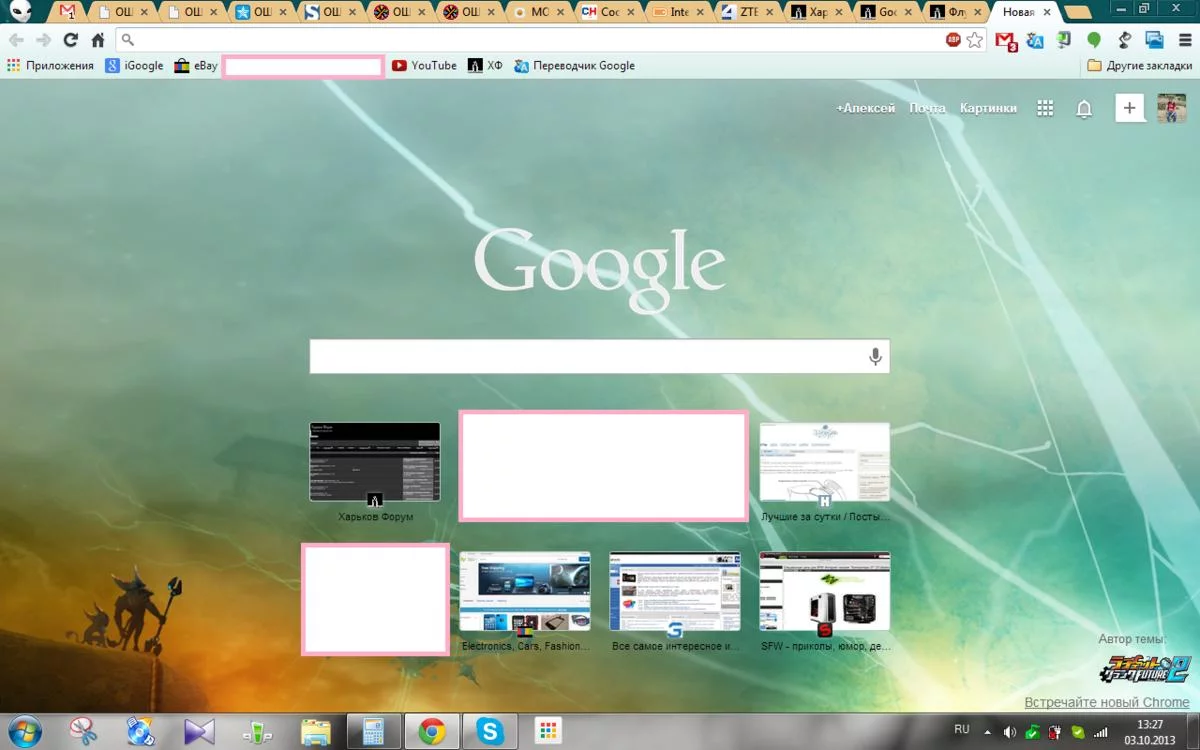Click the theme author logo
Screen dimensions: 1200x750
(x=1144, y=667)
